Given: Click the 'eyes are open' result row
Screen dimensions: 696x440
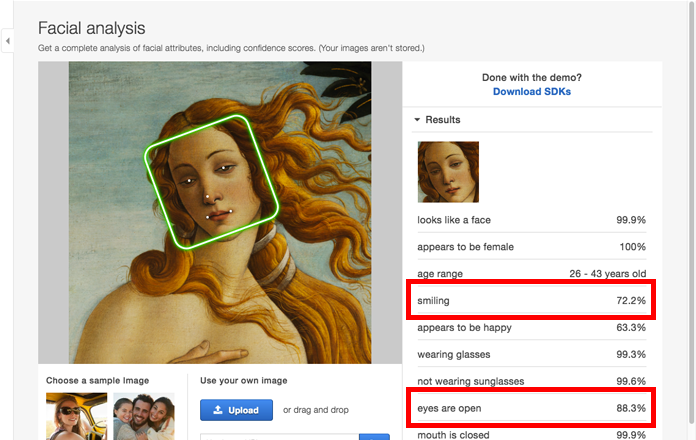Looking at the screenshot, I should point(531,408).
